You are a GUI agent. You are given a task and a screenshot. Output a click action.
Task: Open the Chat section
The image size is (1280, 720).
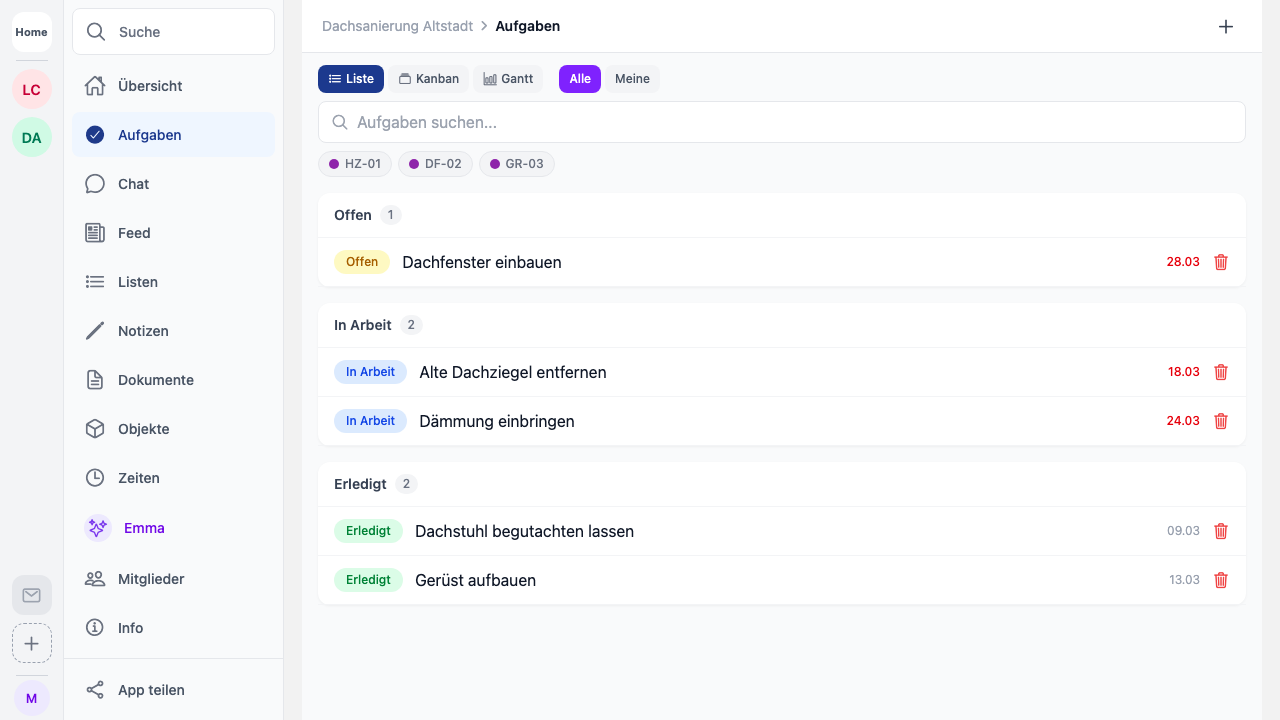(131, 184)
